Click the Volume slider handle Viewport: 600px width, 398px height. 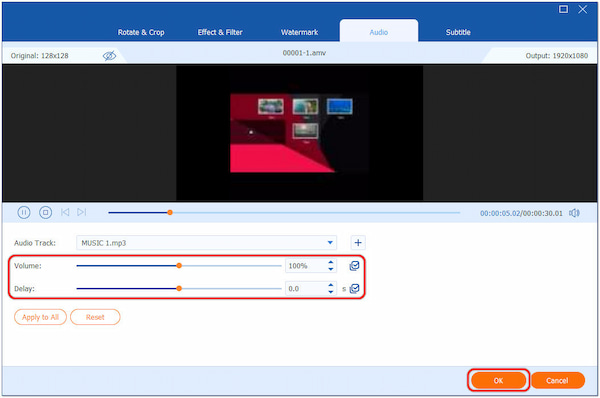(x=179, y=266)
